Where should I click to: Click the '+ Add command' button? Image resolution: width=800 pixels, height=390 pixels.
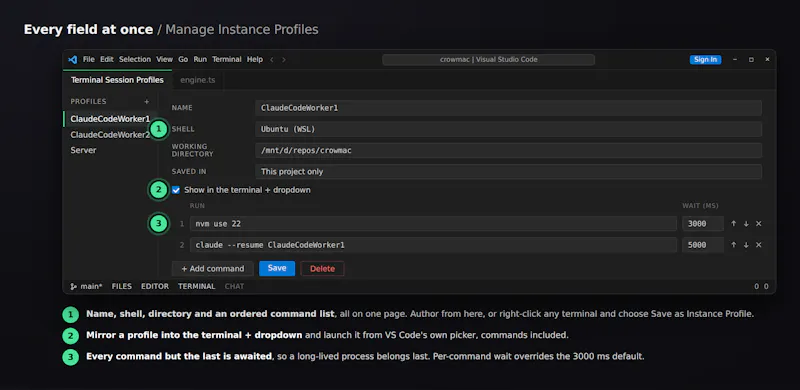(213, 269)
